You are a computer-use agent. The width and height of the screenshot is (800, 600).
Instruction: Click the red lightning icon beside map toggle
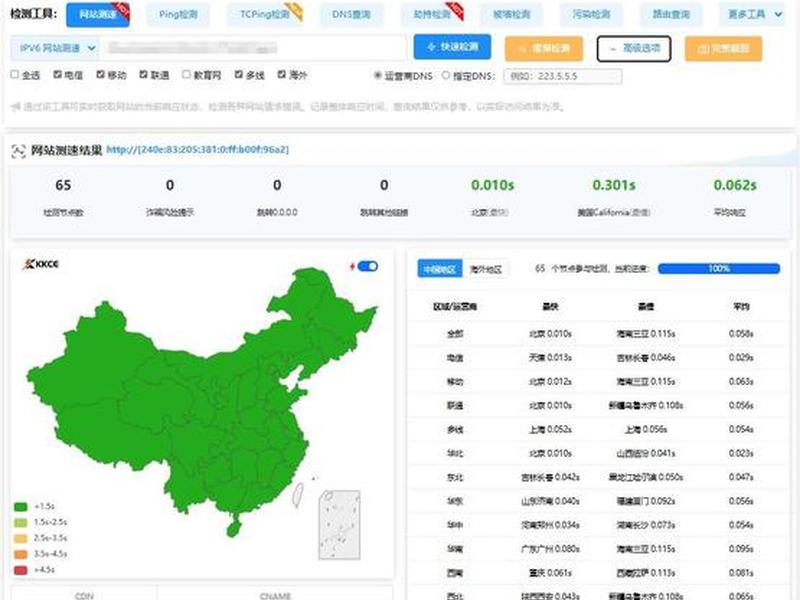(x=352, y=266)
